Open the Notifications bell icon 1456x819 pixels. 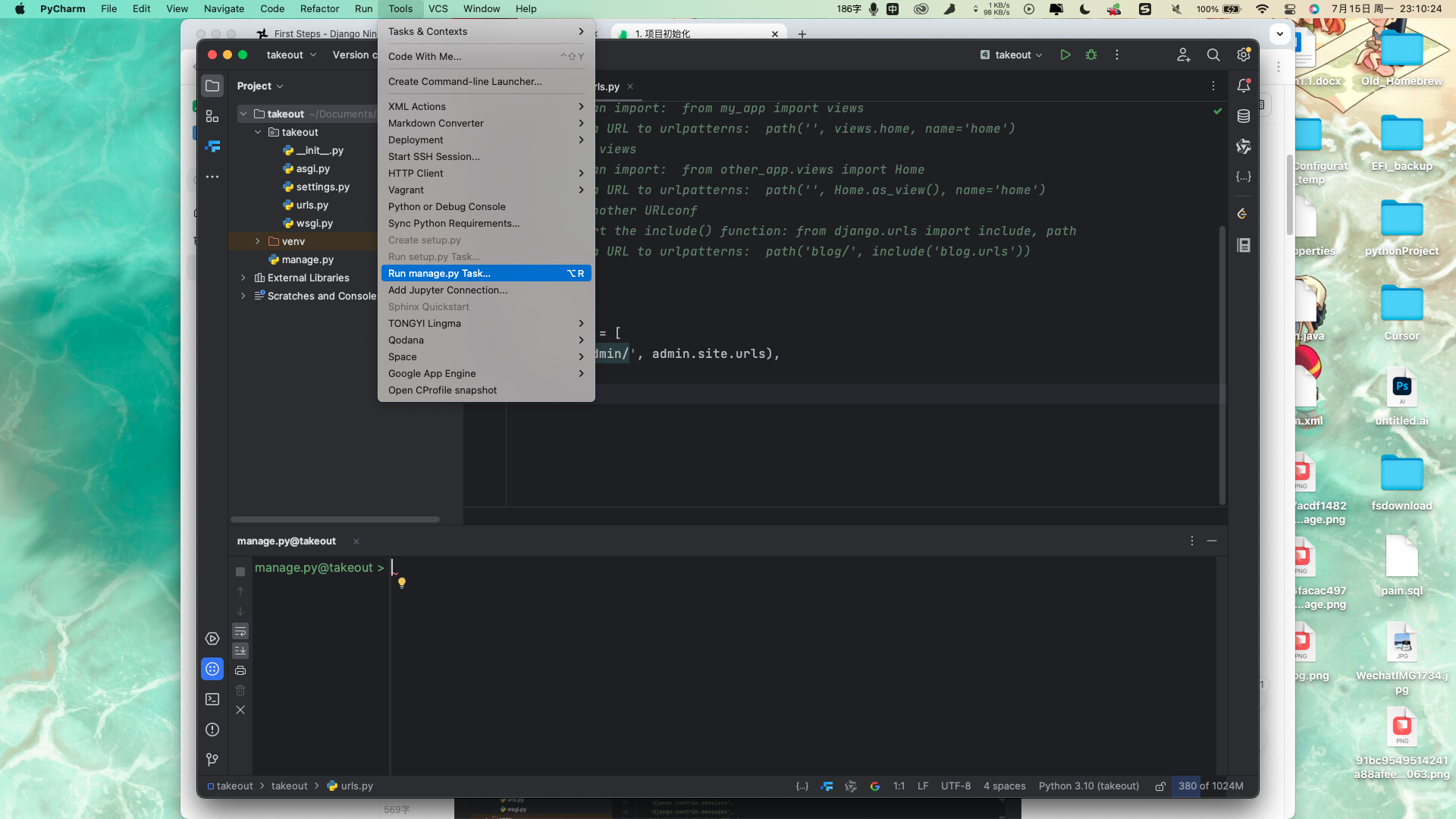click(1244, 86)
